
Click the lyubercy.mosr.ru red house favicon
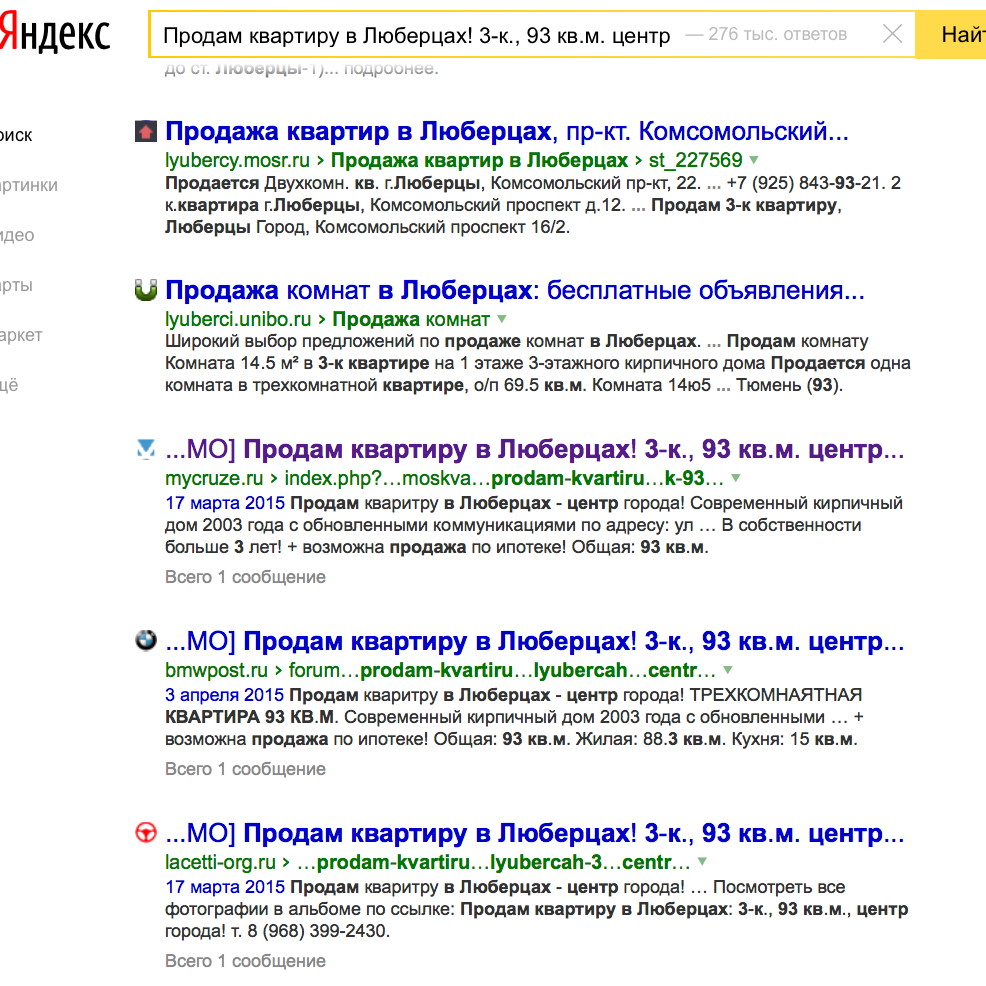click(x=146, y=131)
